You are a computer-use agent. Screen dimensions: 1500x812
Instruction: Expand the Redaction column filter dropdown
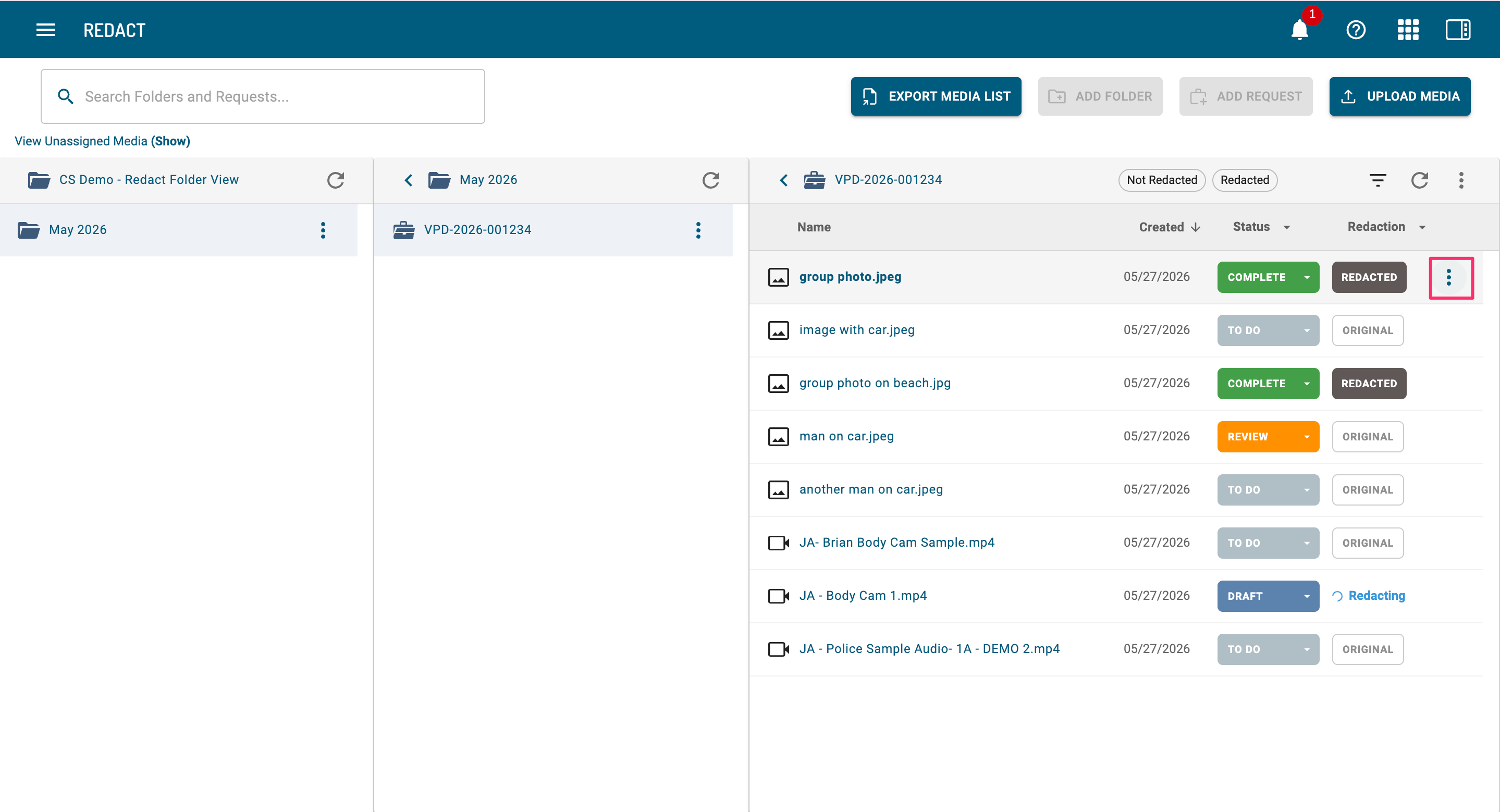(1422, 227)
